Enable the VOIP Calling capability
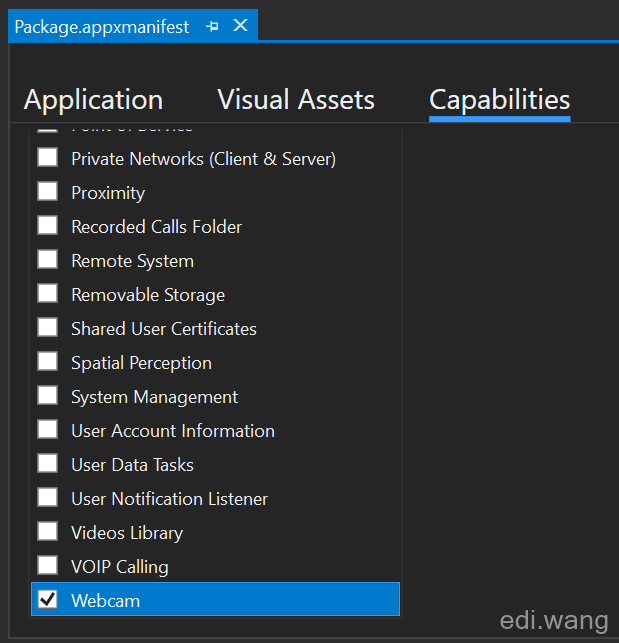 pos(48,566)
